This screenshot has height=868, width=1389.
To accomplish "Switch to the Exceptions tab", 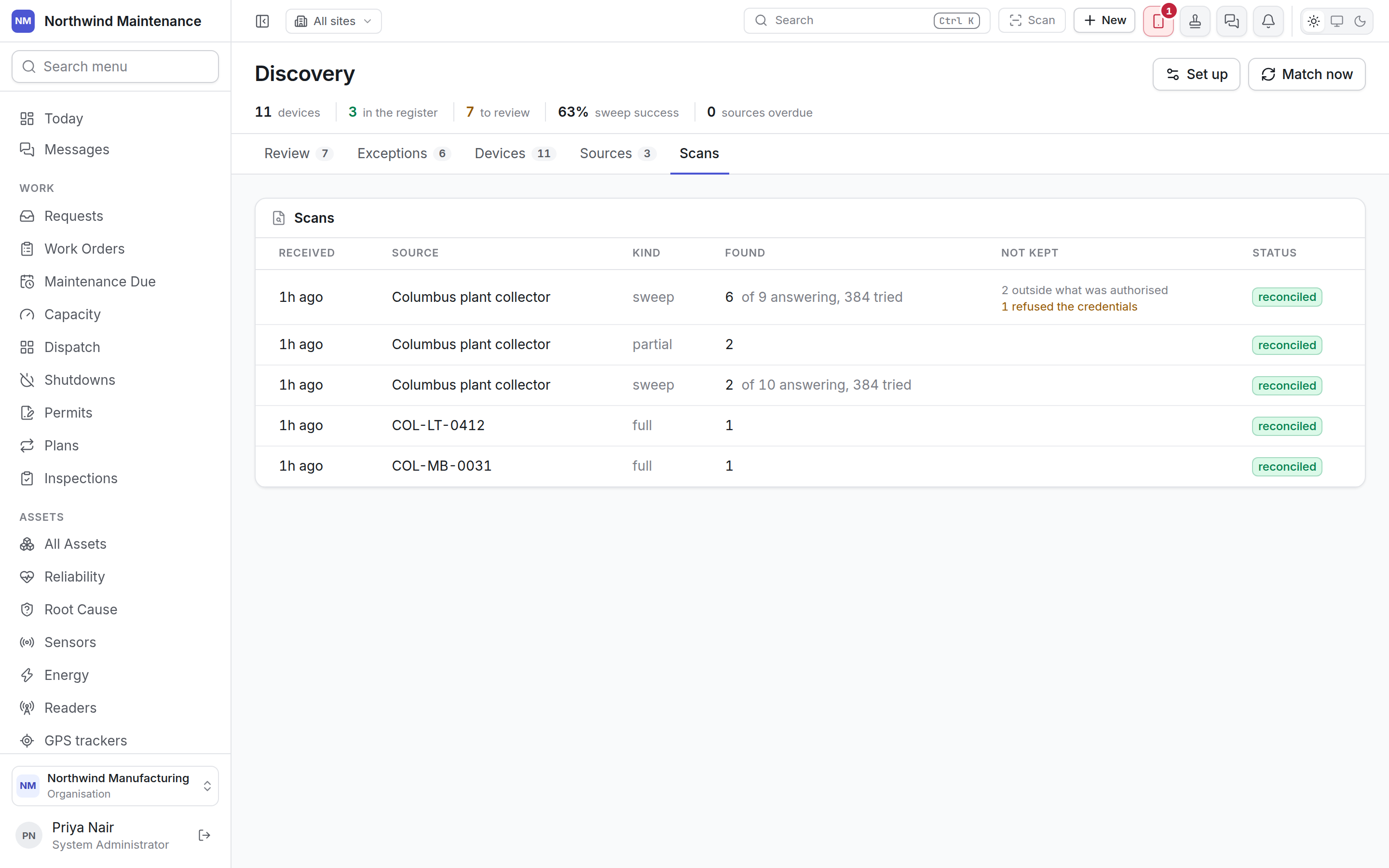I will click(x=404, y=153).
